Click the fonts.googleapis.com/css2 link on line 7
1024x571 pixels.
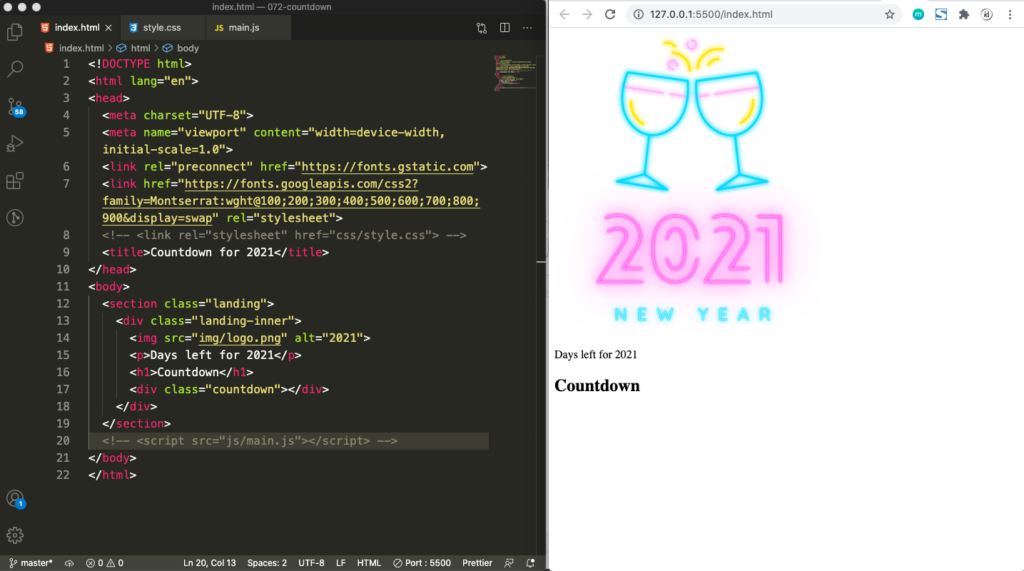301,184
